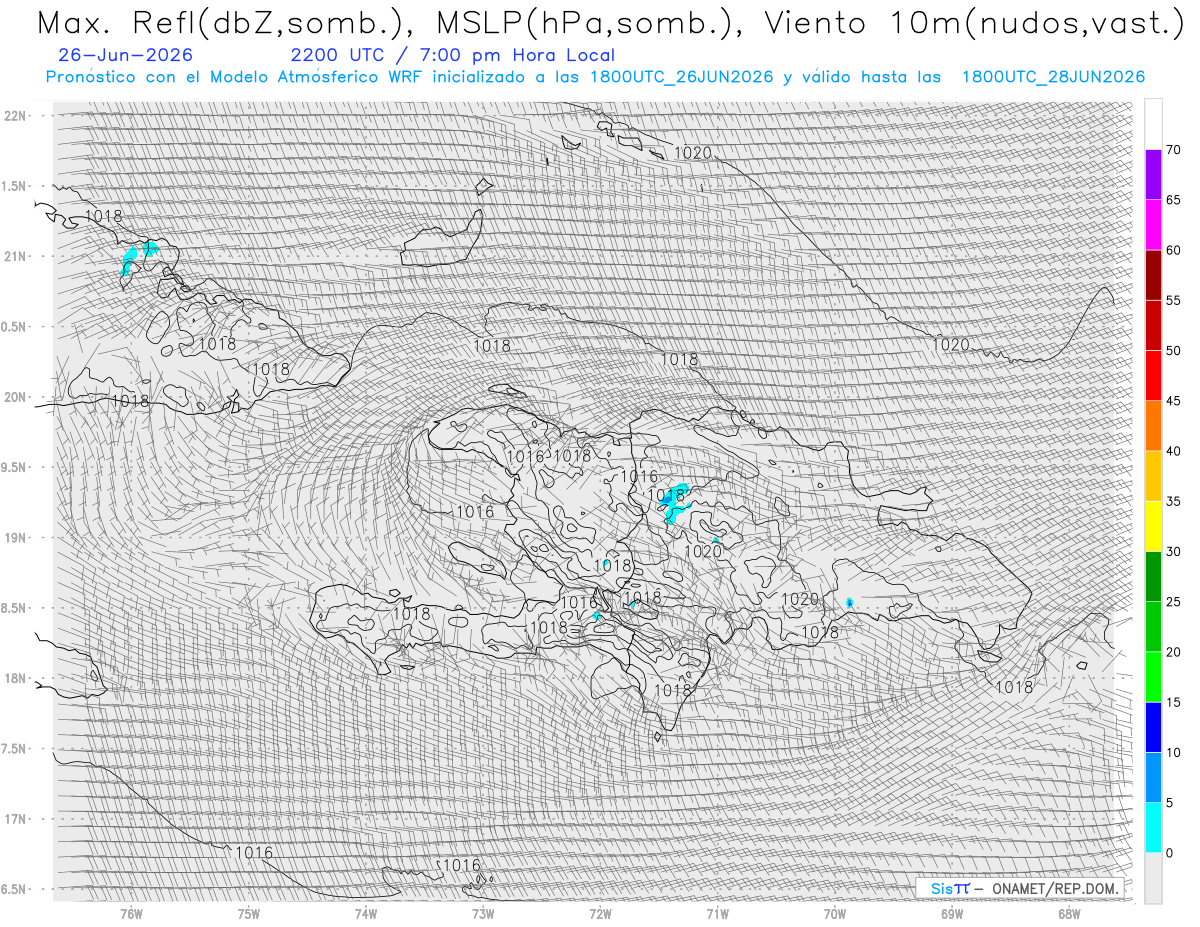1200x927 pixels.
Task: Click the small cyan echo near 70W 18.5N
Action: pos(849,602)
